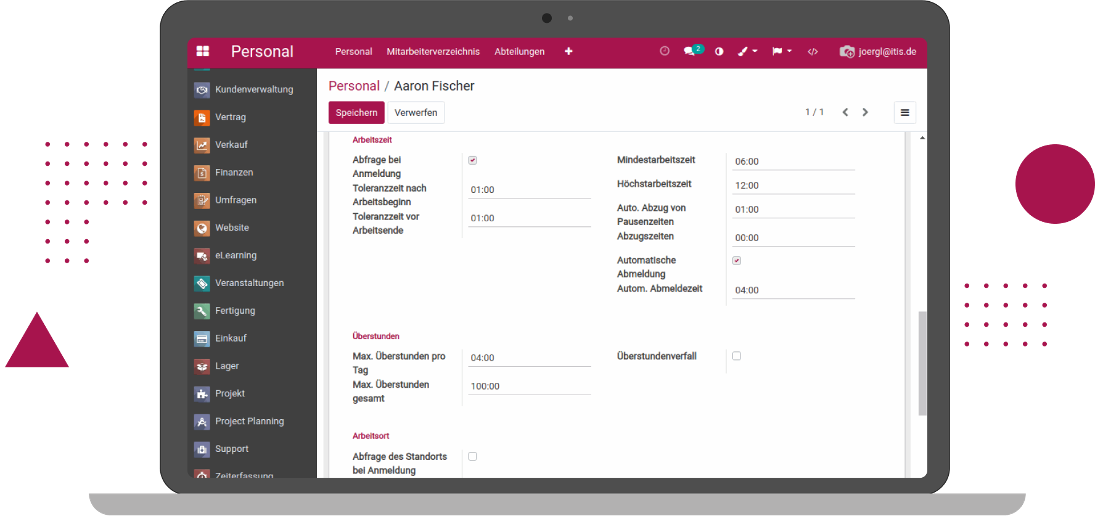Image resolution: width=1095 pixels, height=516 pixels.
Task: Enable Überstundenverfall checkbox
Action: tap(737, 356)
